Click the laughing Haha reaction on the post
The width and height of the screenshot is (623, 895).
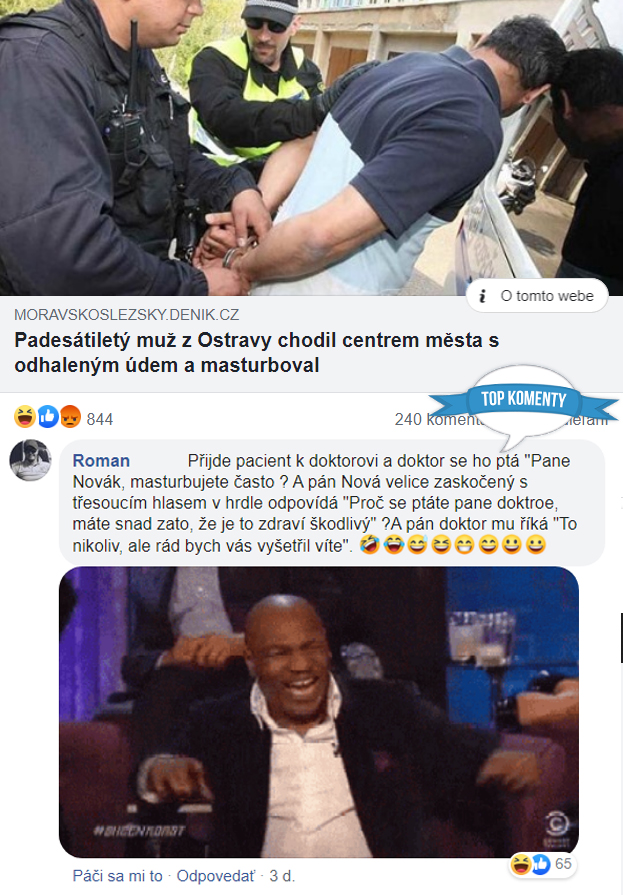click(25, 417)
